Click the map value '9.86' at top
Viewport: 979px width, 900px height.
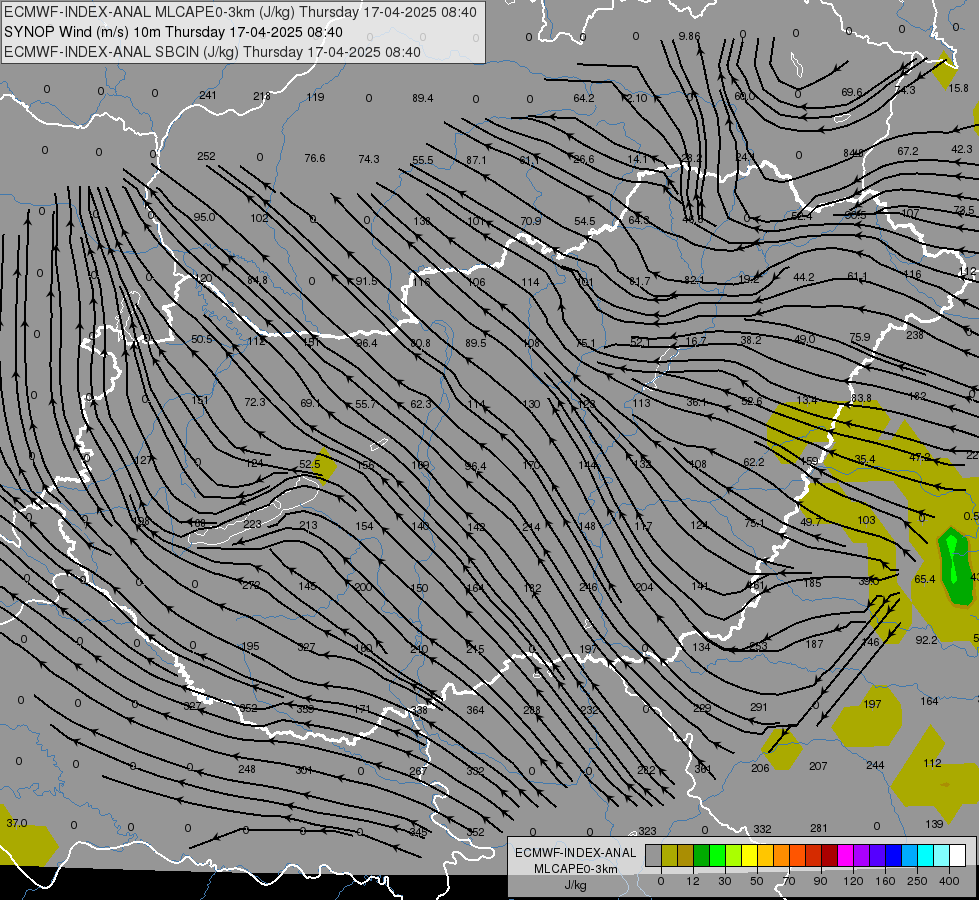689,36
